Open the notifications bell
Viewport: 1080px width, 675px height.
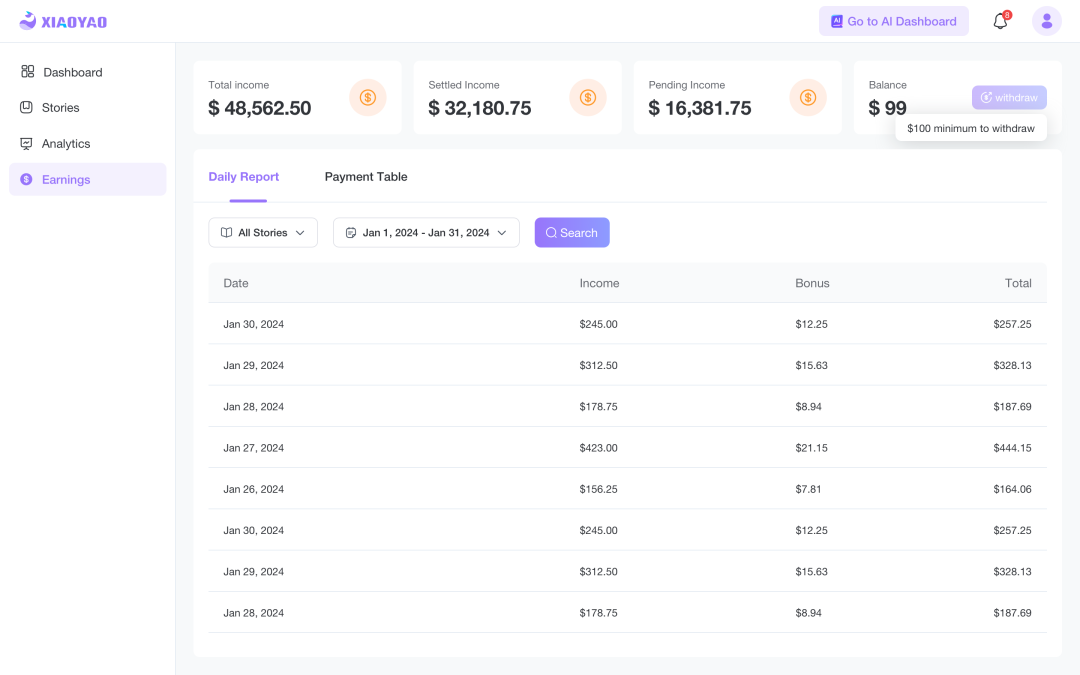coord(1000,22)
